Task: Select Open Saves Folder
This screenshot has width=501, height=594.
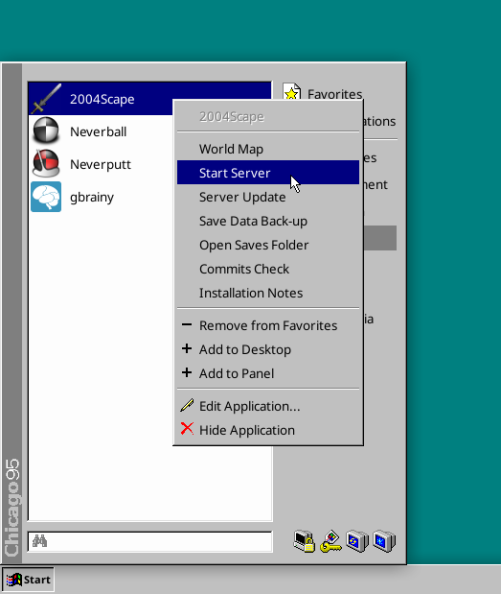Action: [268, 244]
